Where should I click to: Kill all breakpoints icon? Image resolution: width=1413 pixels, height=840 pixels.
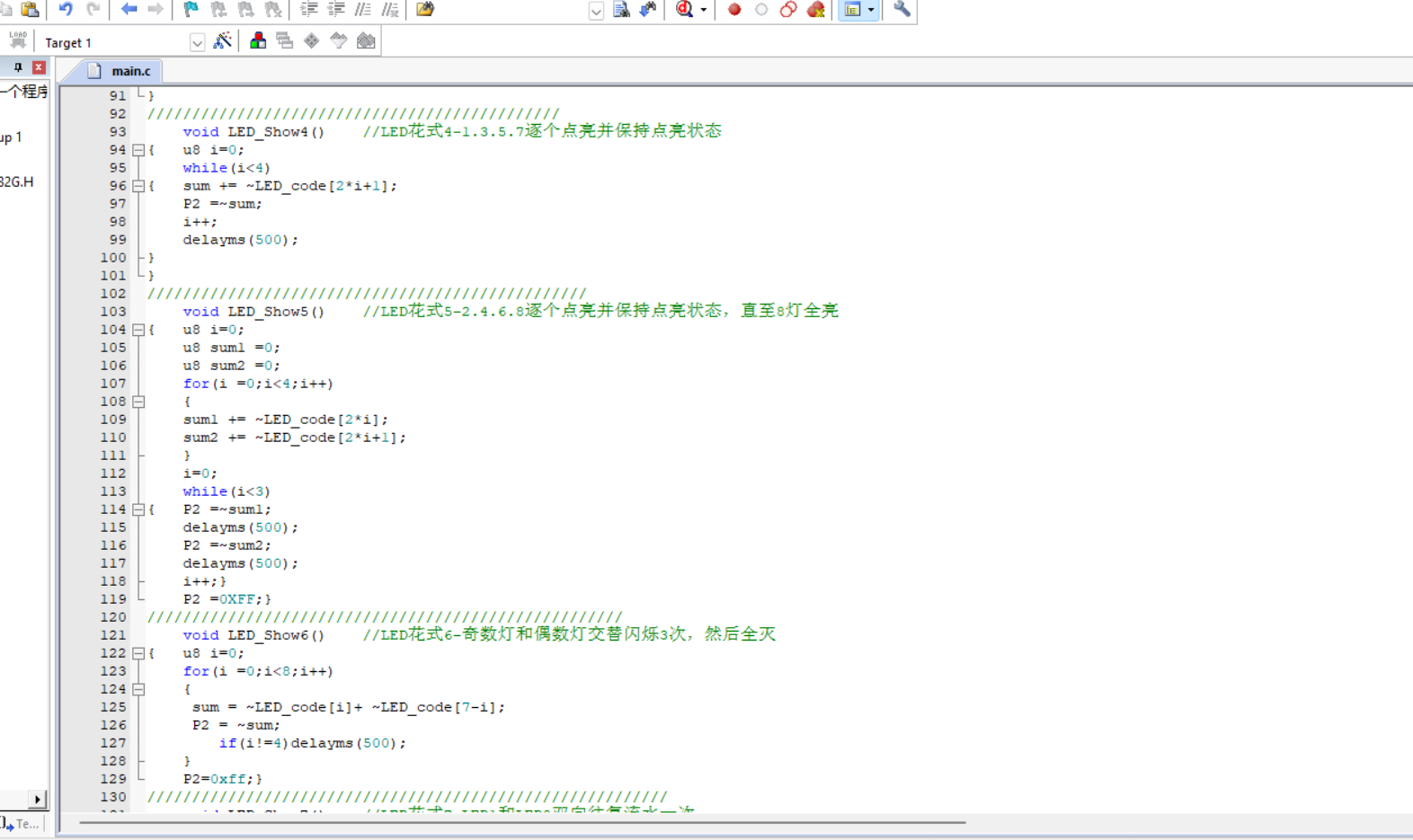pos(816,9)
